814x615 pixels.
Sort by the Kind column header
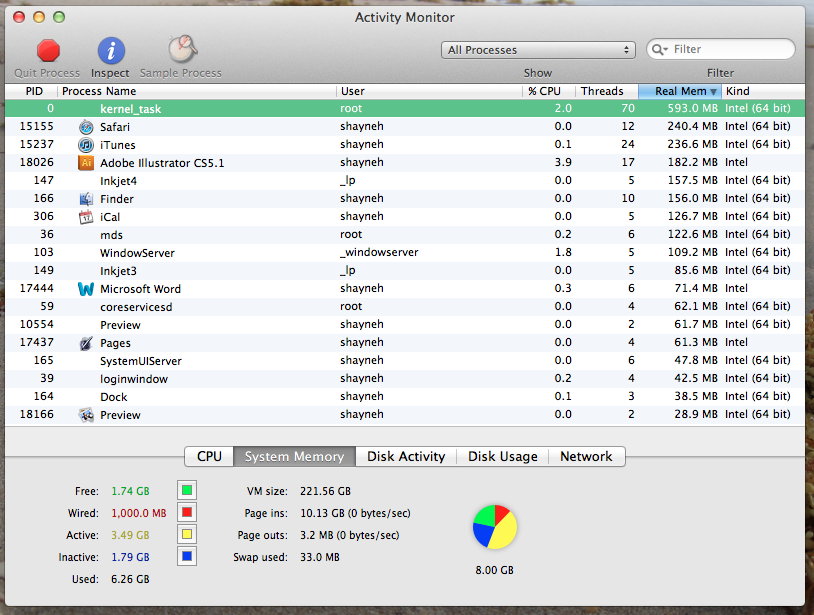(x=763, y=91)
